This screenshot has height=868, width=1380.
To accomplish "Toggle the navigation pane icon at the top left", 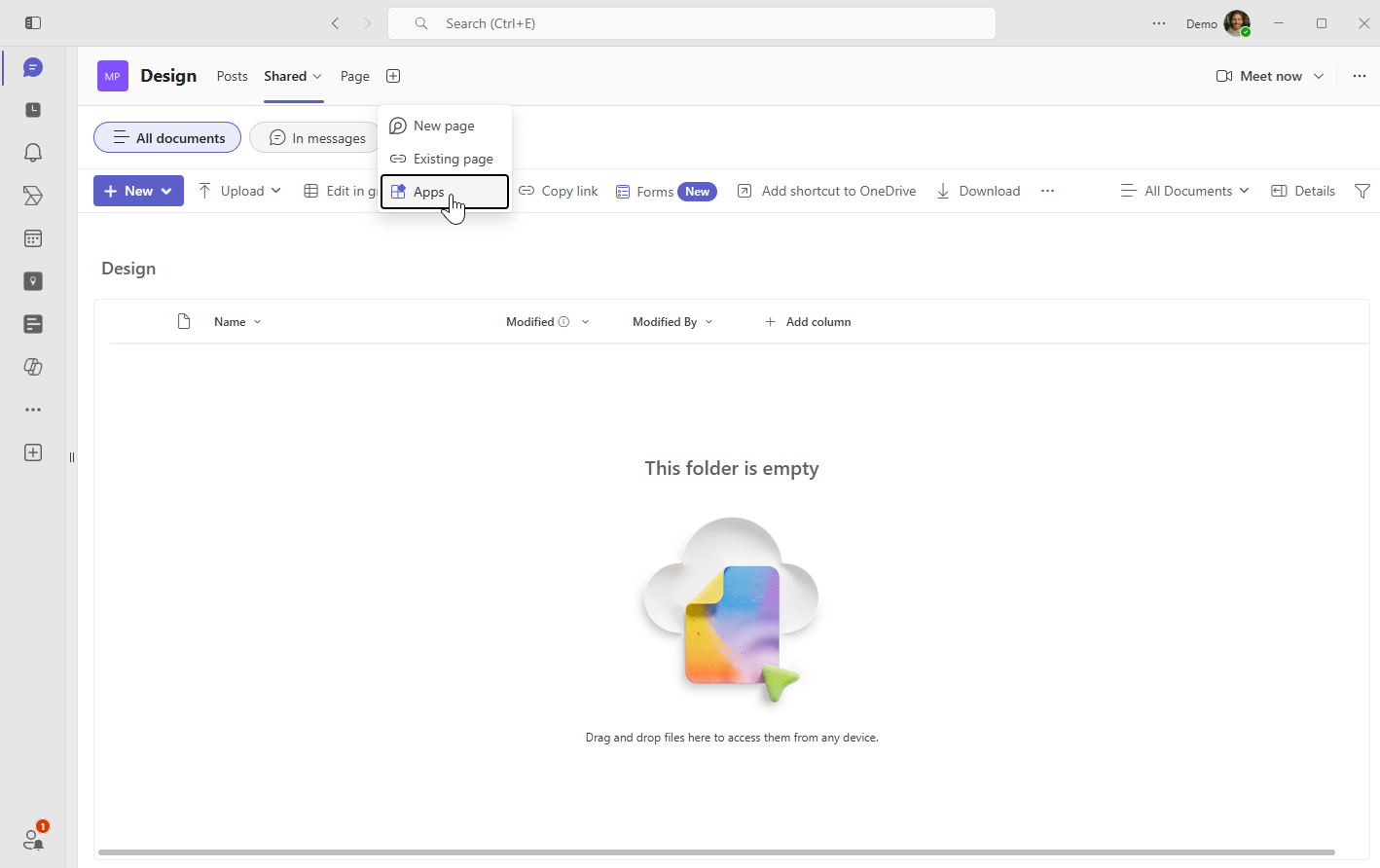I will tap(33, 22).
